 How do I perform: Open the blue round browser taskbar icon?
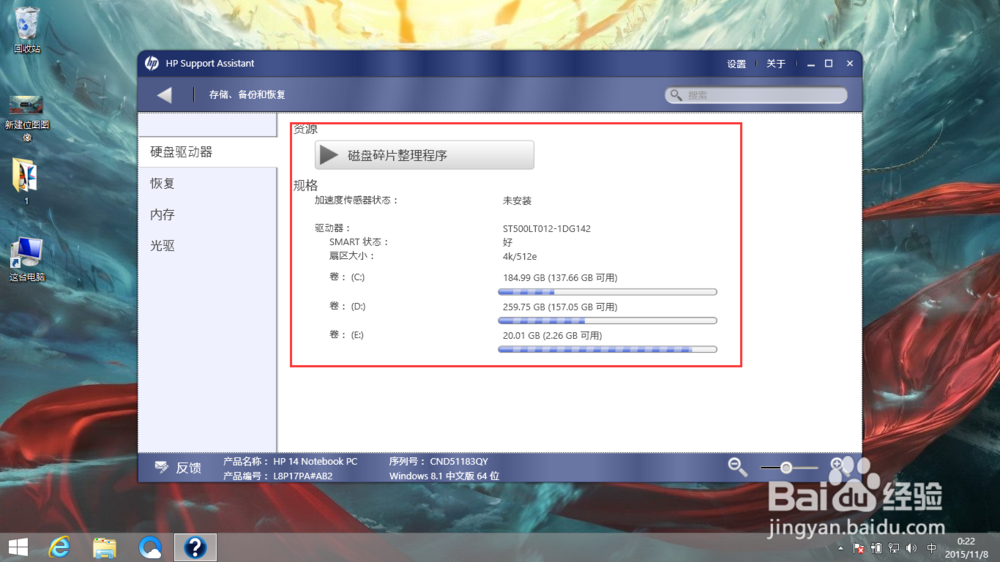(x=151, y=547)
